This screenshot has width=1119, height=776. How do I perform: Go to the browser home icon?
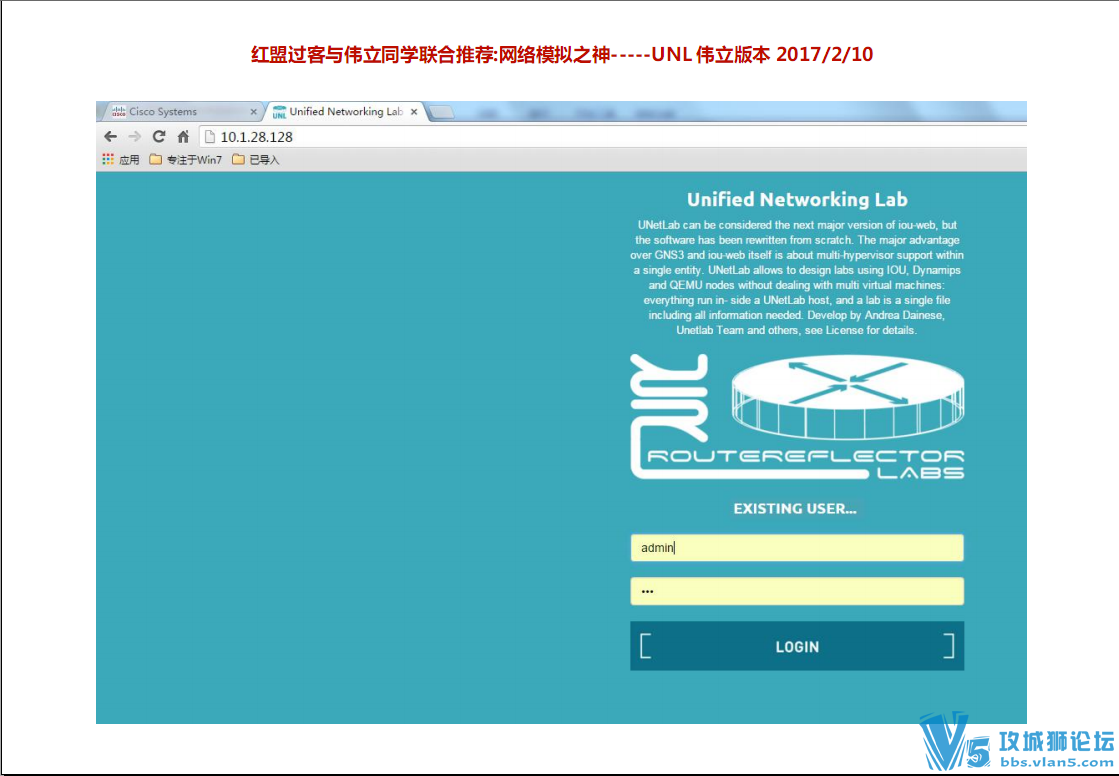click(x=183, y=136)
